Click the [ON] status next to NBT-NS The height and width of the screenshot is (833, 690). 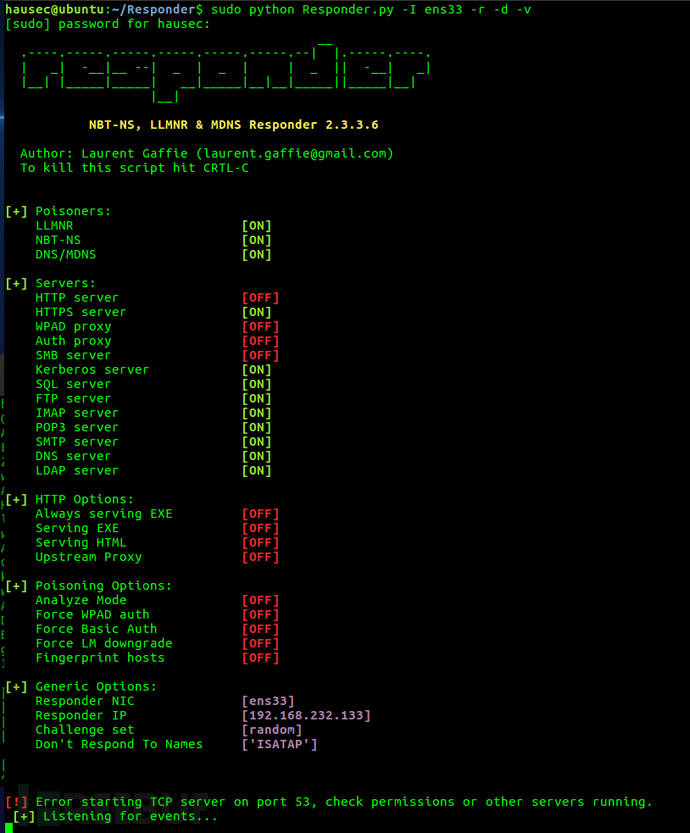[x=257, y=240]
